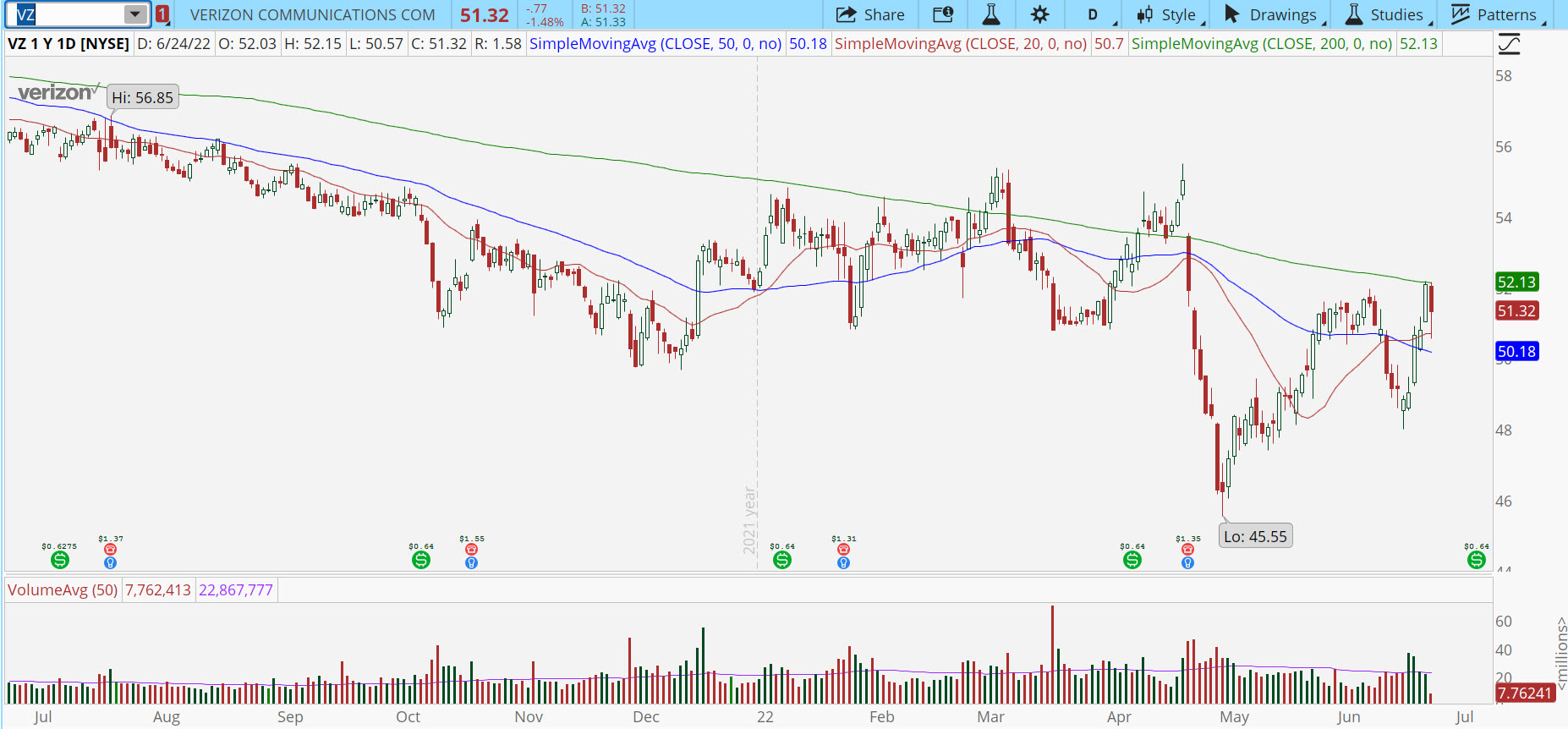The image size is (1568, 729).
Task: Click the green 52.13 price axis label
Action: [x=1516, y=282]
